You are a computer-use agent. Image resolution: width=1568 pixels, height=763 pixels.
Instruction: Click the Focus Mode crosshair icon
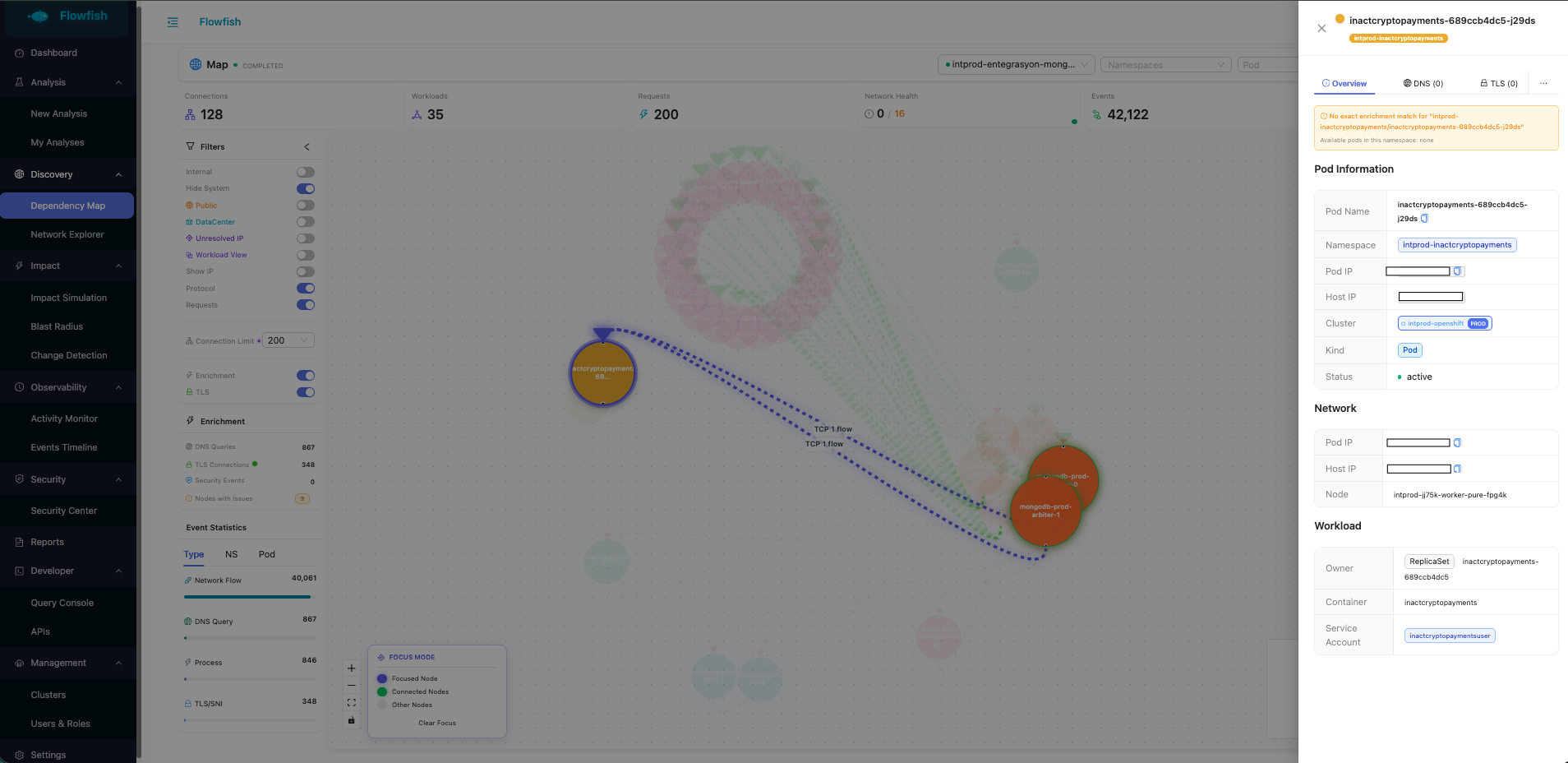tap(381, 658)
